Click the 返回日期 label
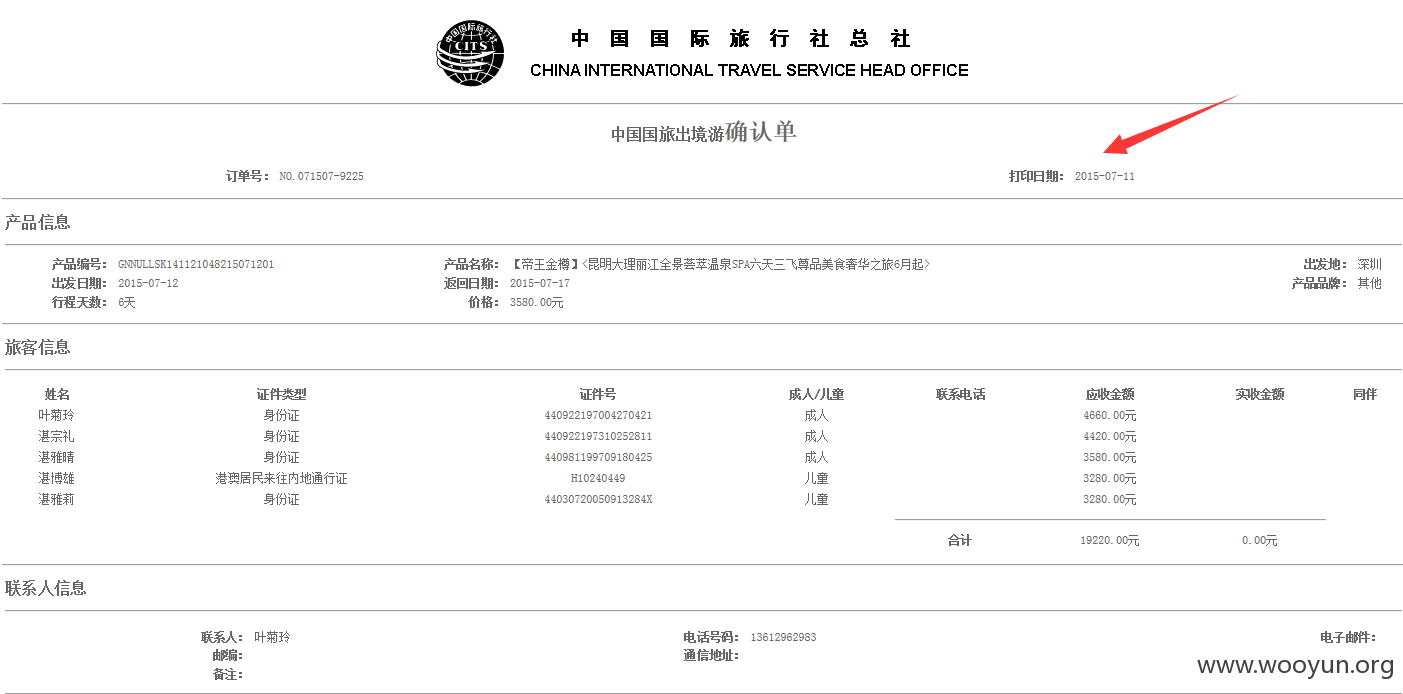This screenshot has height=694, width=1403. (472, 283)
